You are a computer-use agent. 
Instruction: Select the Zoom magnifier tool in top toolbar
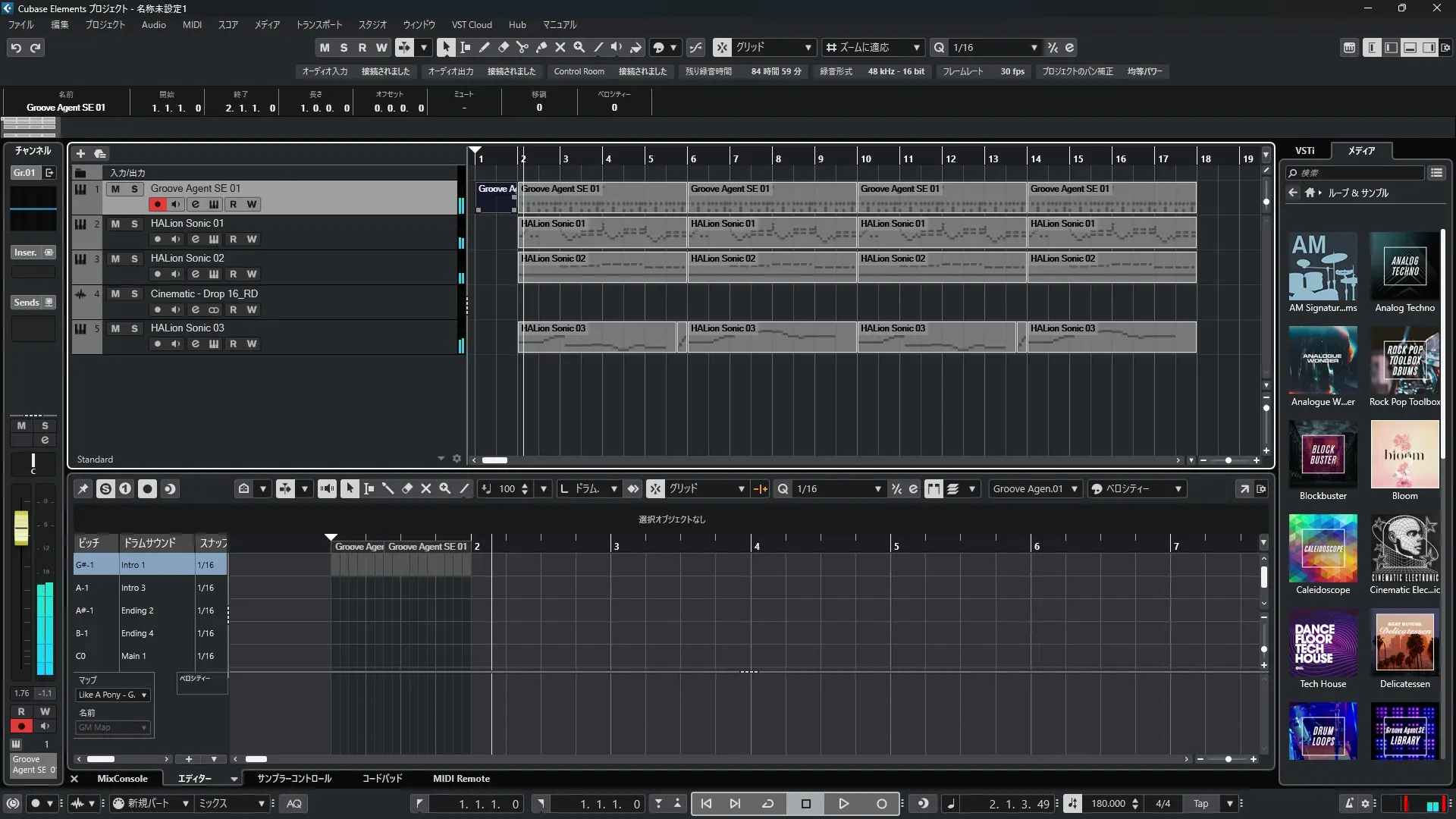tap(579, 47)
